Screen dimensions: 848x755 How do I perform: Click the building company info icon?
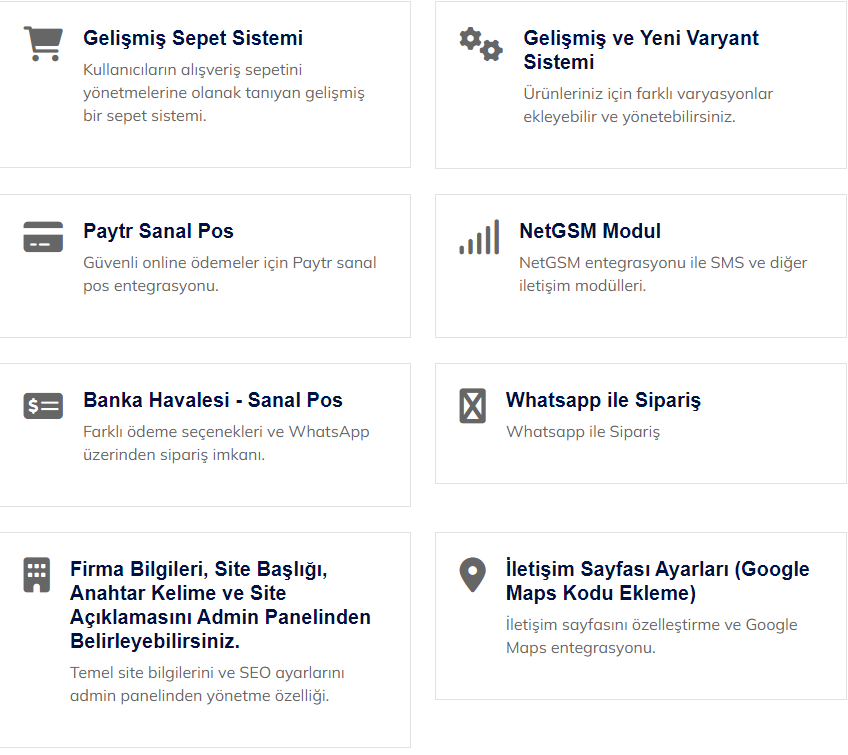tap(37, 574)
